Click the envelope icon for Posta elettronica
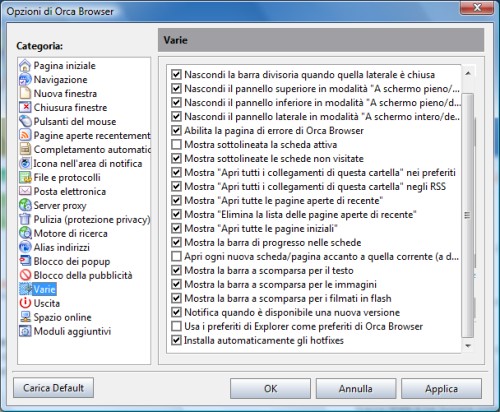 pyautogui.click(x=25, y=191)
